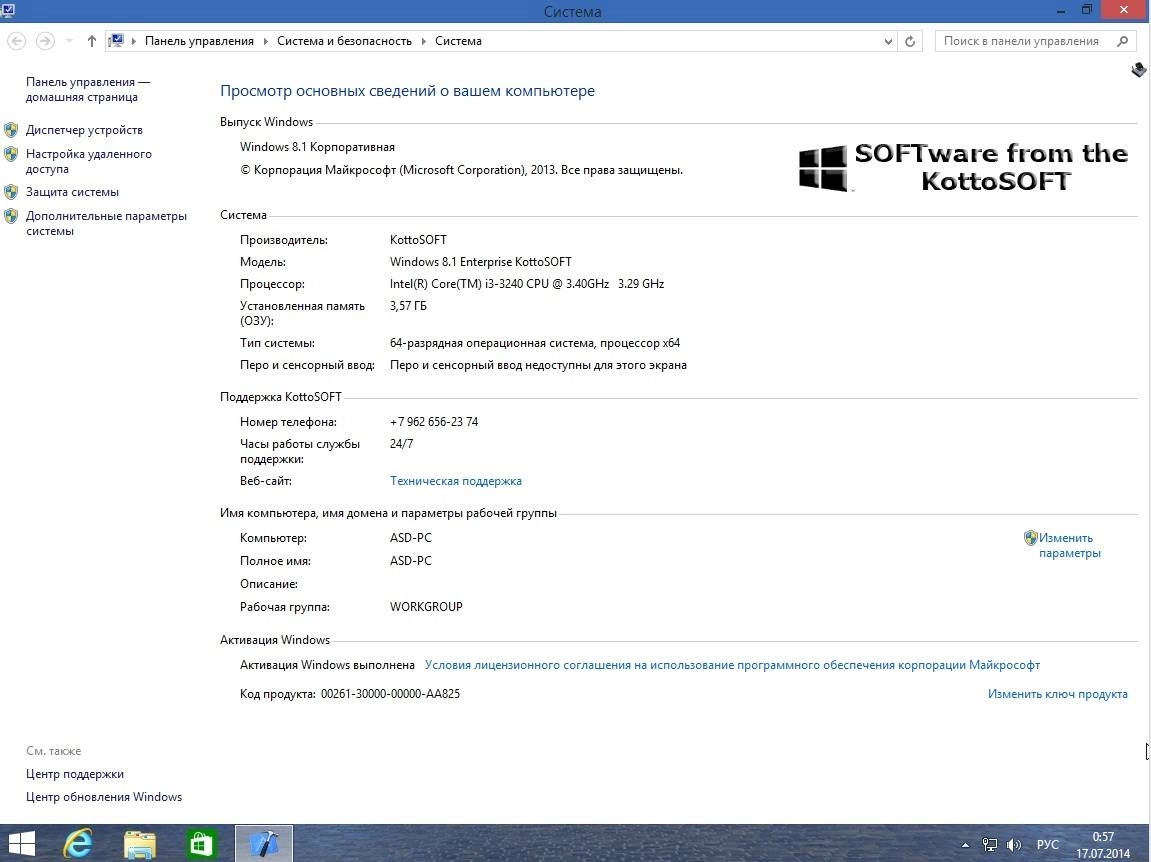Click the WORKGROUP value
Viewport: 1151px width, 862px height.
click(426, 607)
